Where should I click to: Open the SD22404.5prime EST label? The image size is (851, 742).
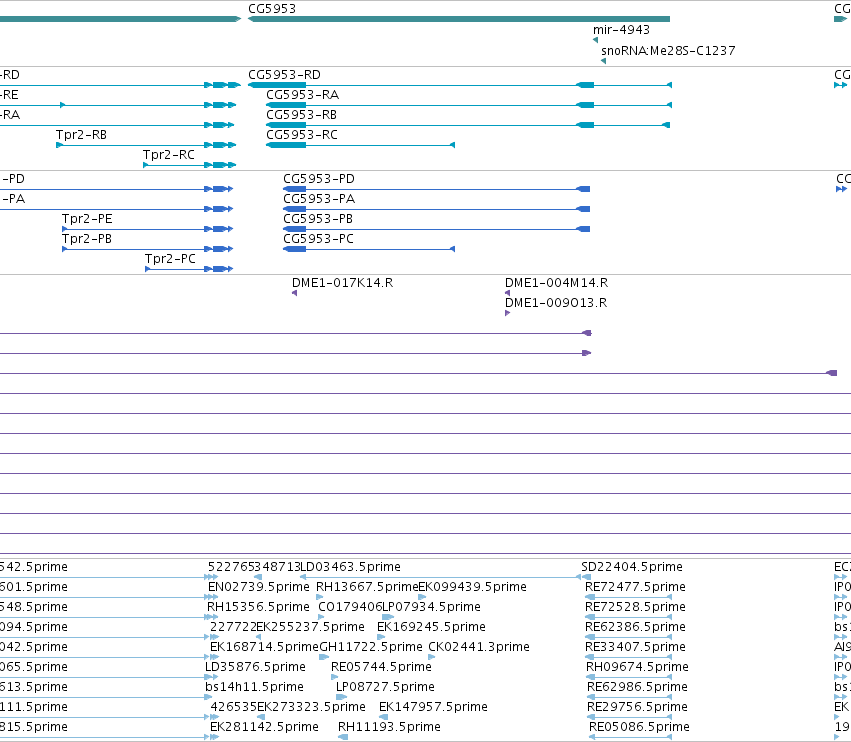[632, 567]
